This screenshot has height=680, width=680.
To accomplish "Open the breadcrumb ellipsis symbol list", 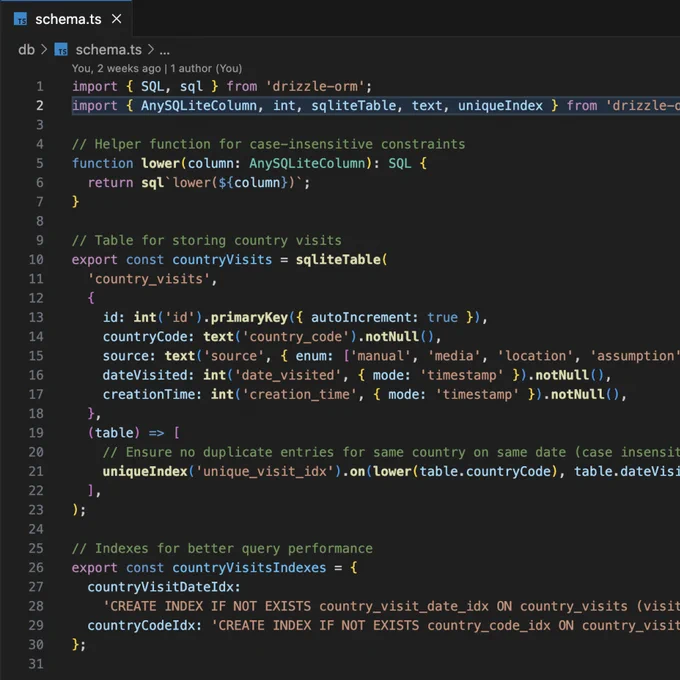I will [x=164, y=50].
